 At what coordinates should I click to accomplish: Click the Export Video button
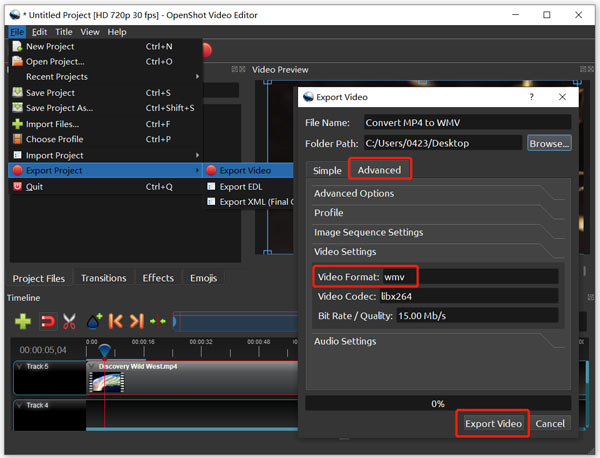pyautogui.click(x=493, y=424)
